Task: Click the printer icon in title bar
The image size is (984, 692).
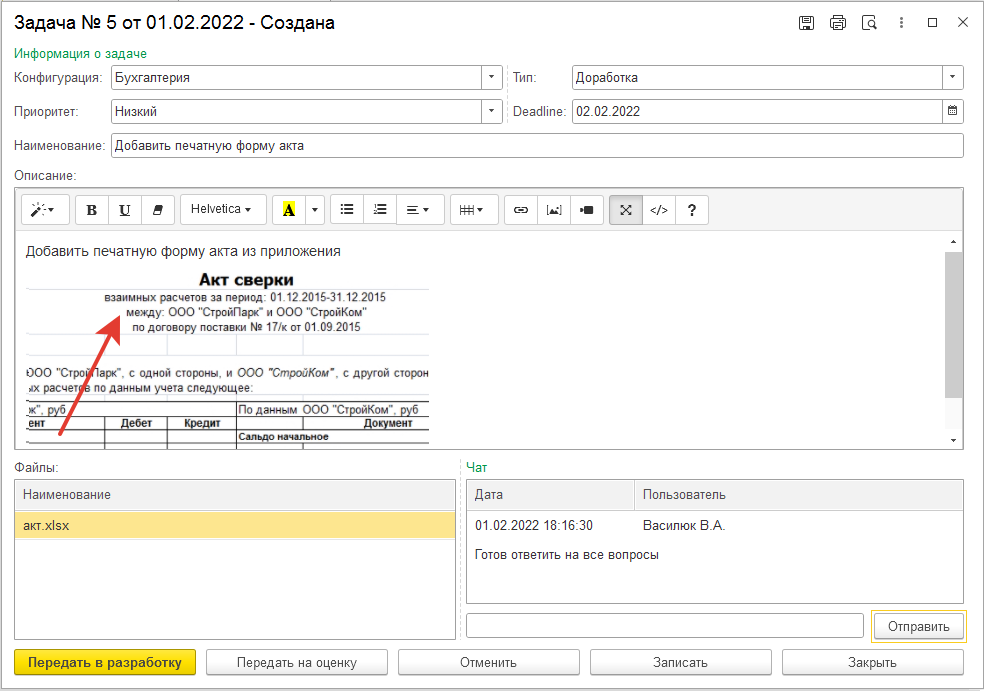Action: 838,23
